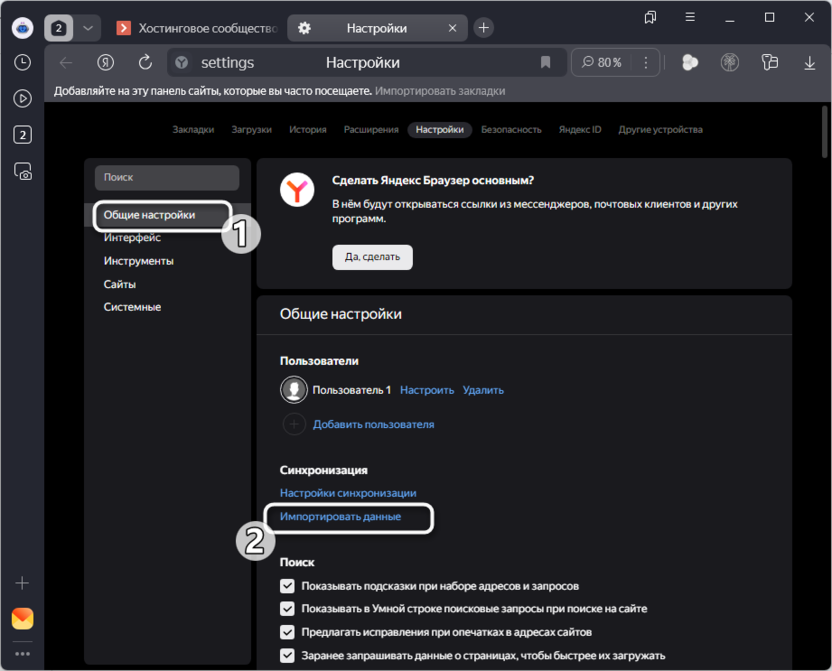Open extension with white circles icon
Viewport: 832px width, 671px height.
690,63
